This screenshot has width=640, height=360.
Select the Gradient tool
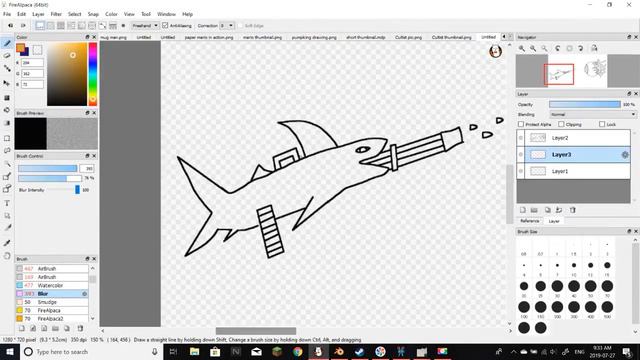tap(7, 123)
